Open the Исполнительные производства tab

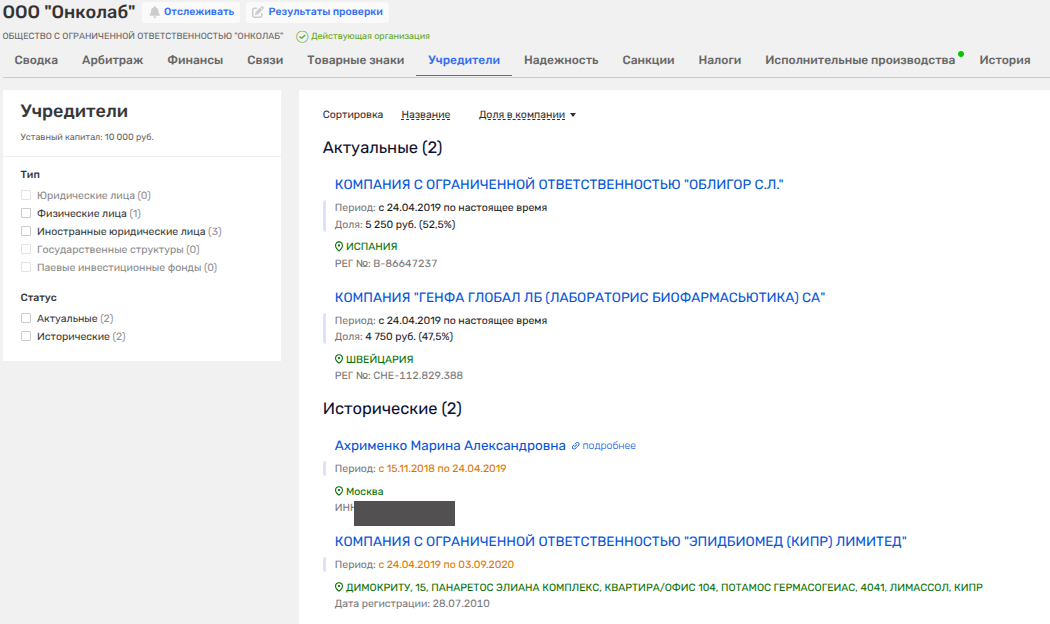pyautogui.click(x=860, y=60)
